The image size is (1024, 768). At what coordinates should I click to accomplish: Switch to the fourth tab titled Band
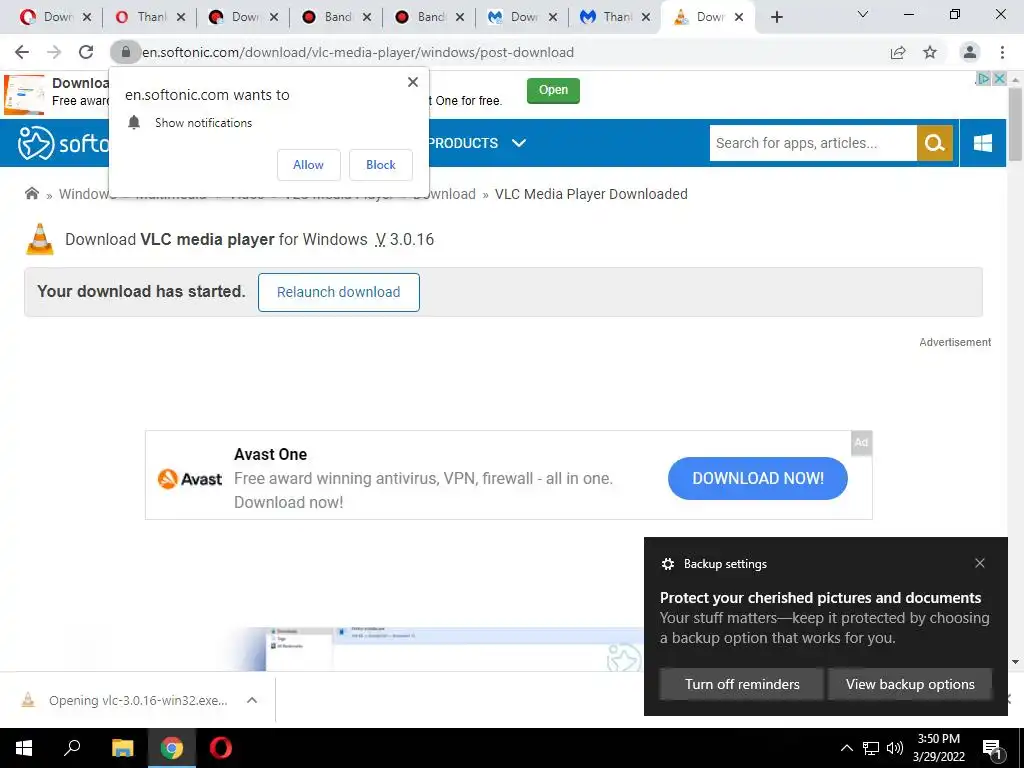point(336,17)
